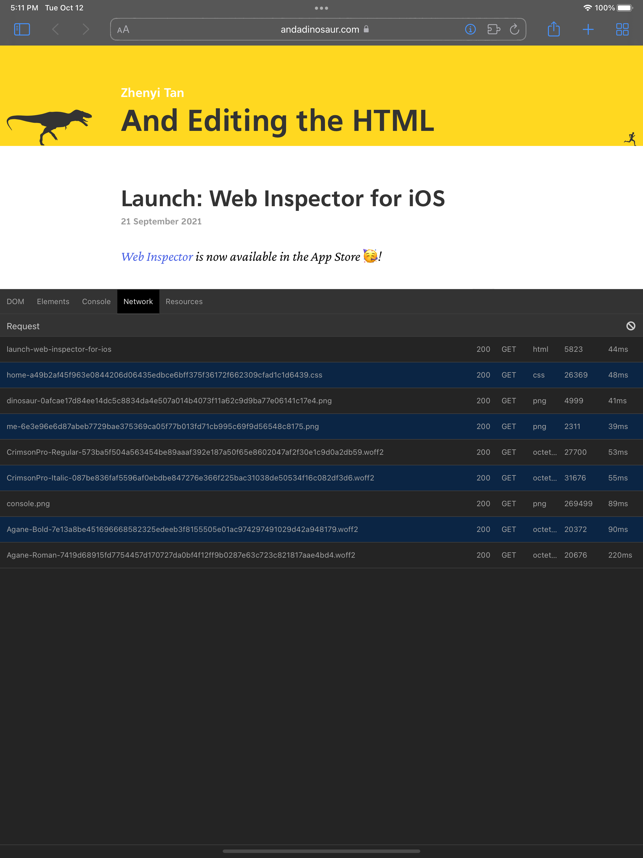The image size is (643, 858).
Task: Tap the css type cell
Action: (x=538, y=375)
